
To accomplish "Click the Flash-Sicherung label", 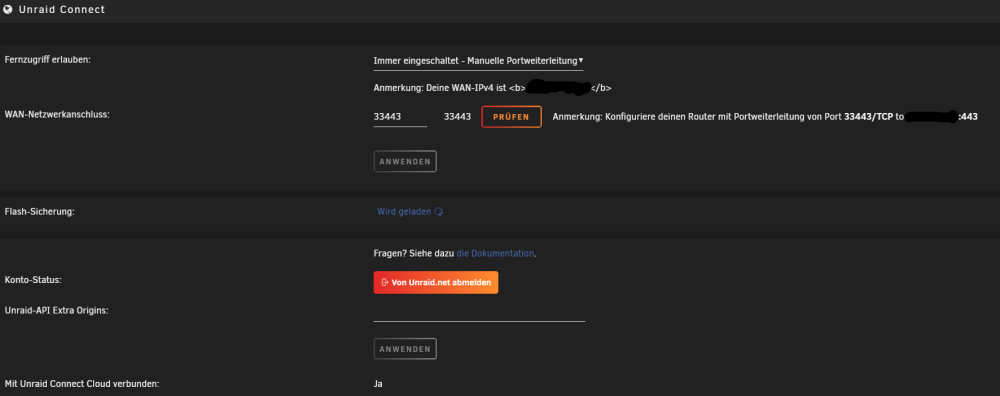I will coord(40,211).
